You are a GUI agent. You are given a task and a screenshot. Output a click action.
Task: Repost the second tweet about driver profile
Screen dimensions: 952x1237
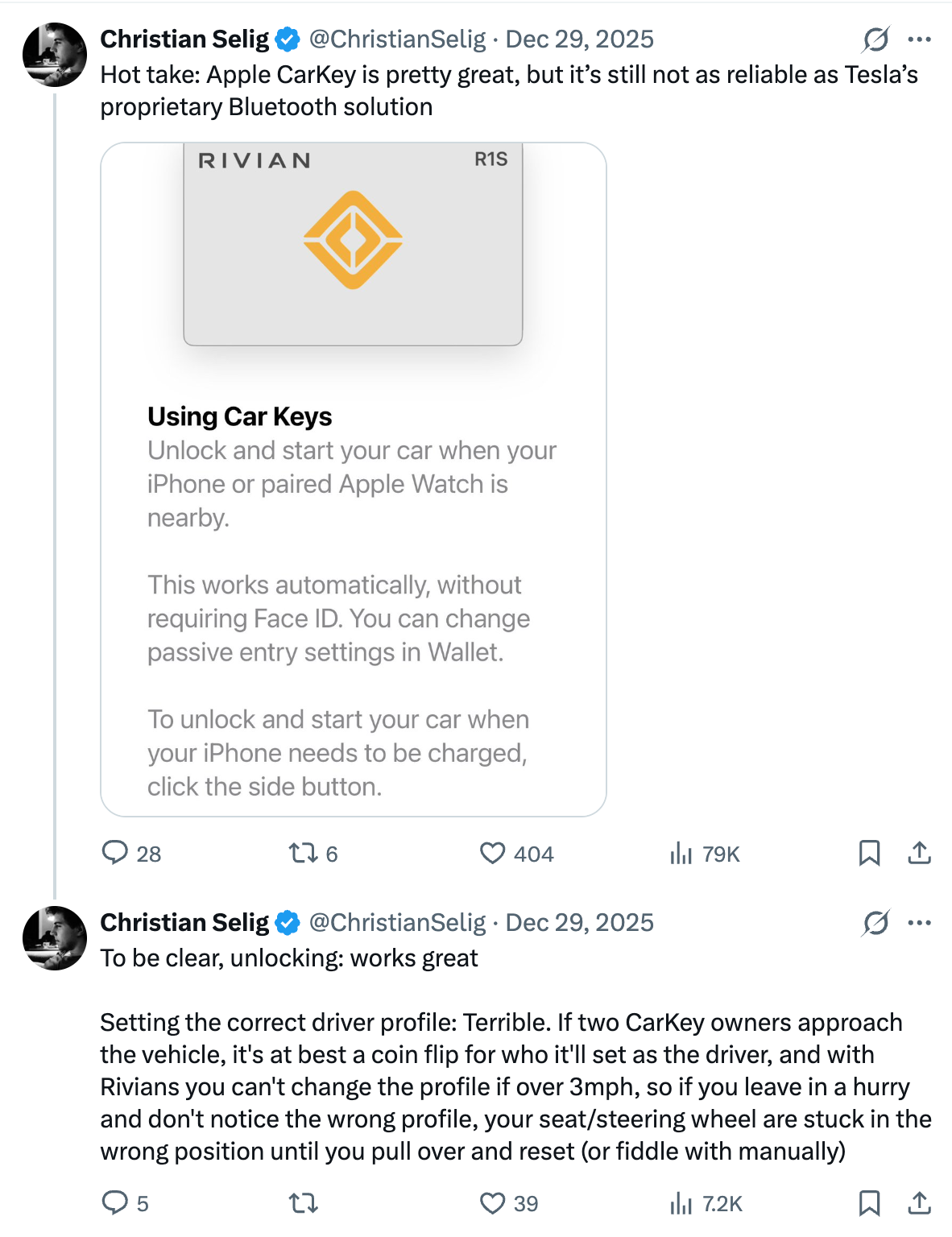pos(304,1202)
